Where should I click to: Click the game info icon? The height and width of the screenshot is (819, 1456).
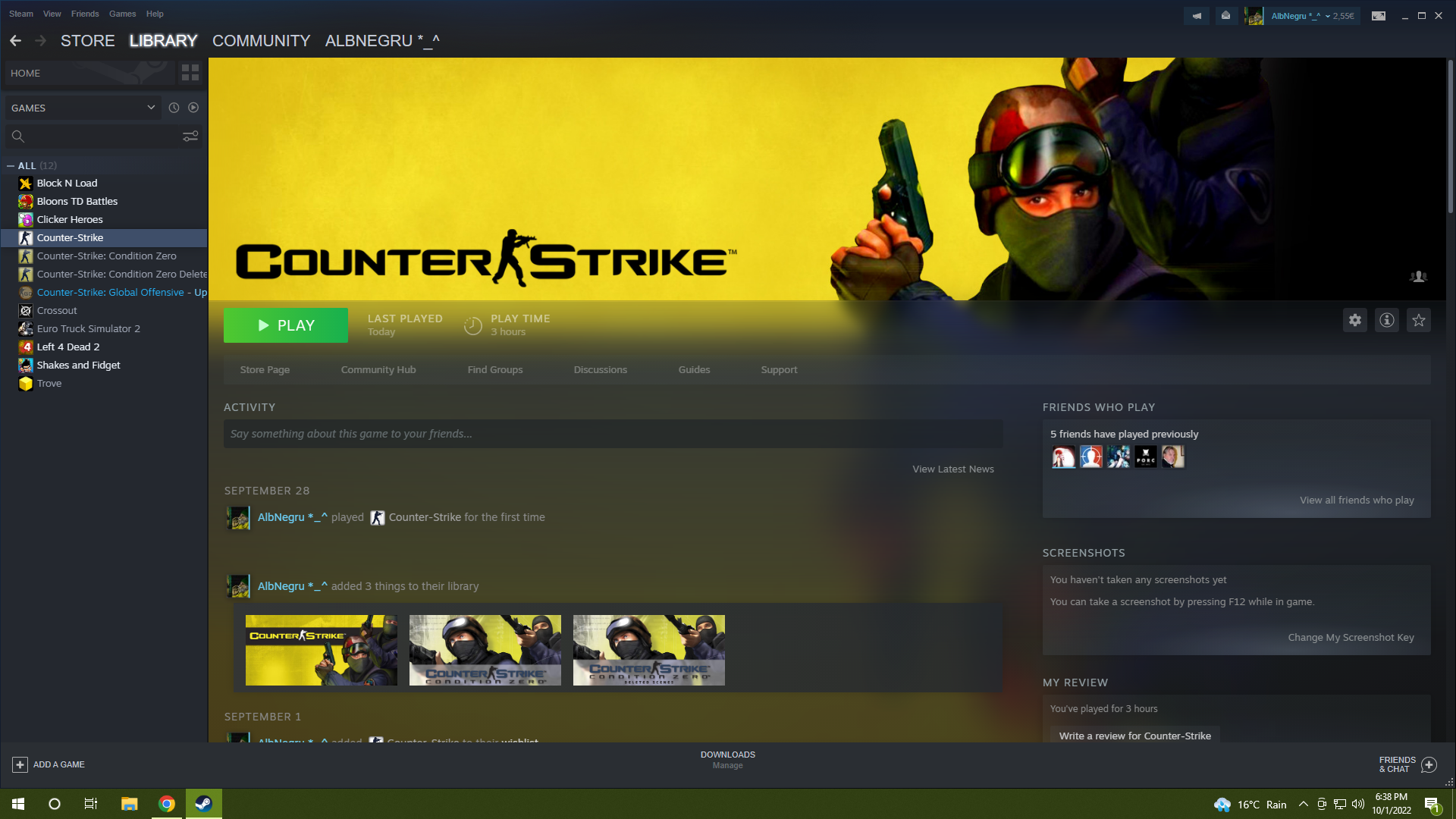(x=1387, y=321)
